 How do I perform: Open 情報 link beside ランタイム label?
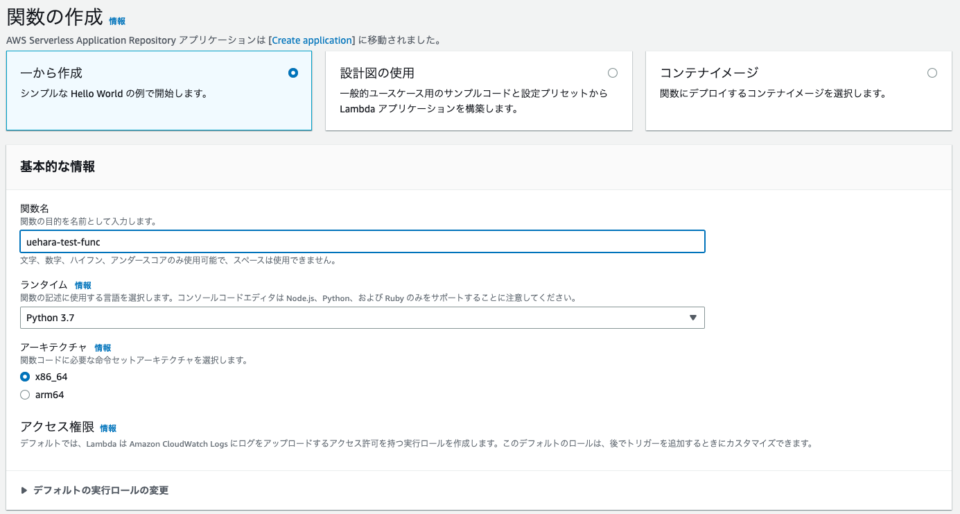[x=82, y=285]
